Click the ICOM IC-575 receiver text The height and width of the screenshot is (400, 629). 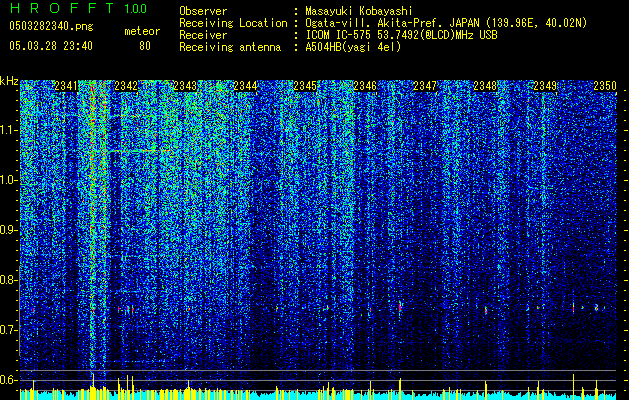pos(401,35)
